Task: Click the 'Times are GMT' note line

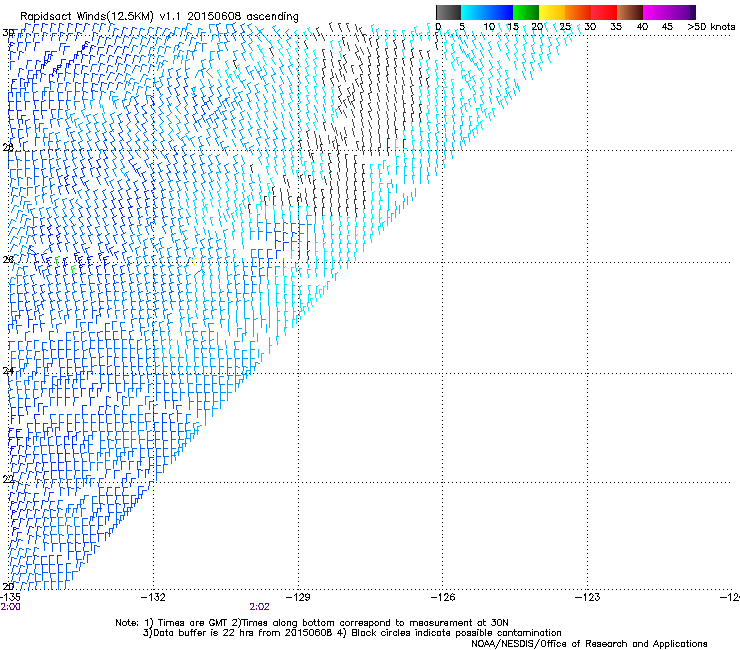Action: tap(312, 623)
